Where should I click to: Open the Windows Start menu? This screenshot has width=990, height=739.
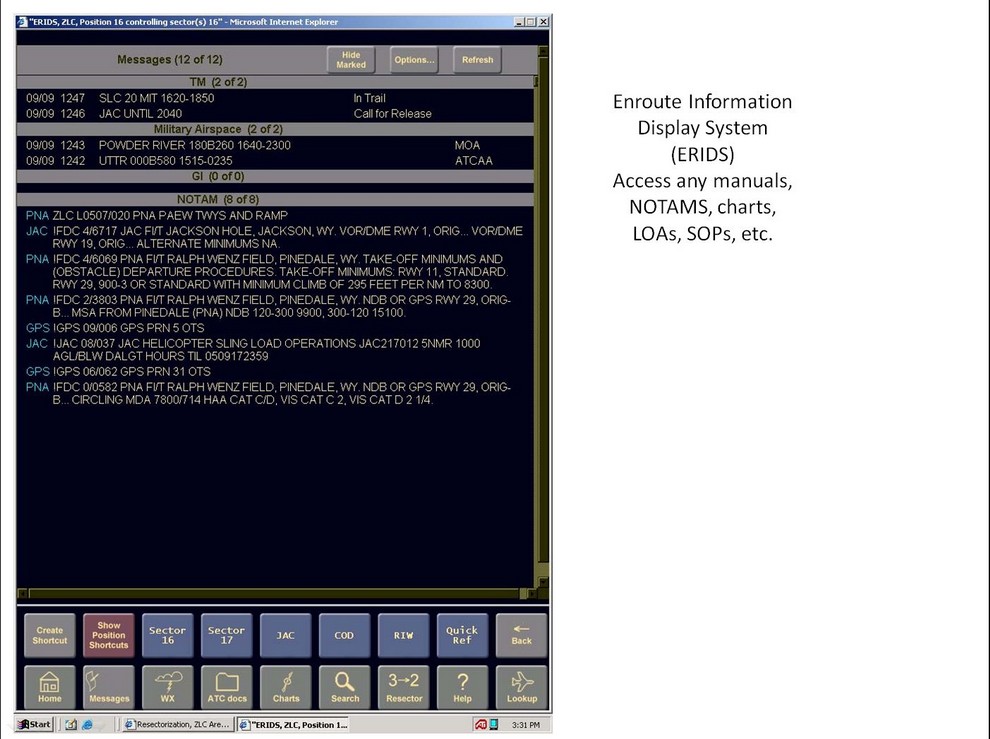tap(35, 724)
